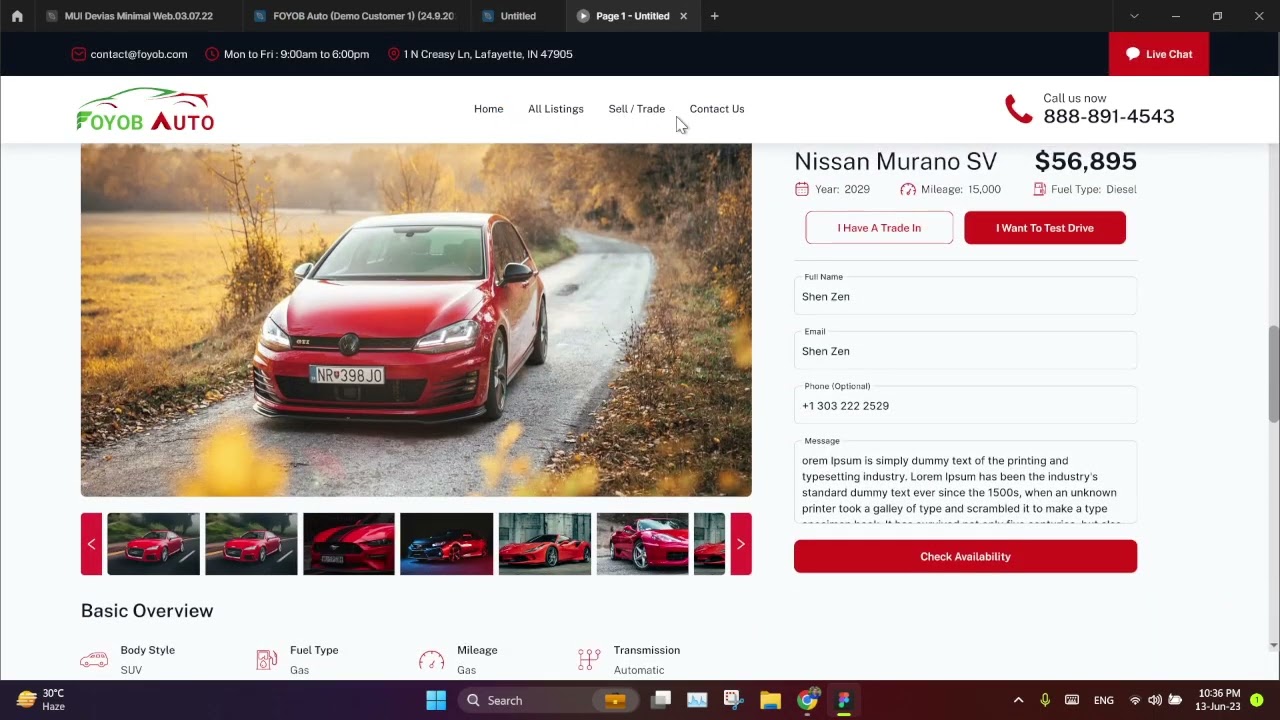The height and width of the screenshot is (720, 1280).
Task: Click the page vertical scrollbar
Action: pos(1273,373)
